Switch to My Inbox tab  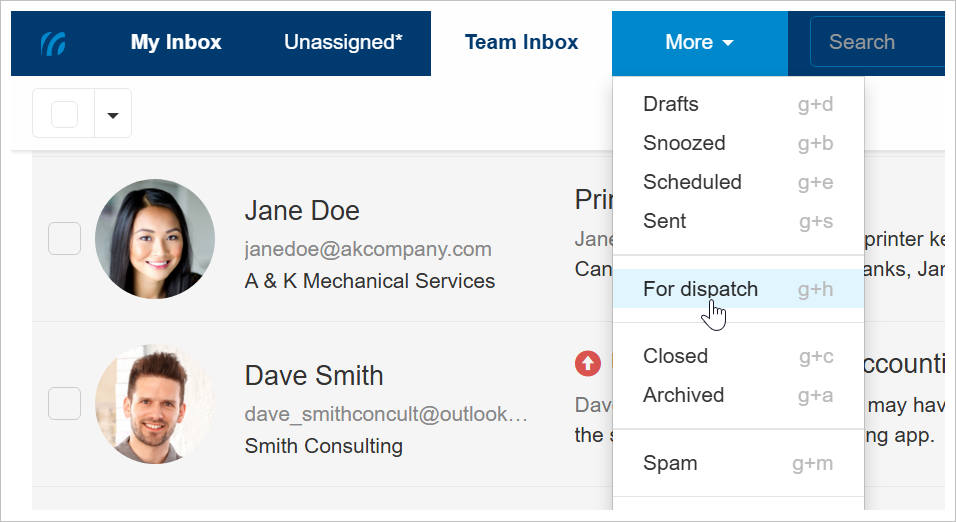(176, 43)
